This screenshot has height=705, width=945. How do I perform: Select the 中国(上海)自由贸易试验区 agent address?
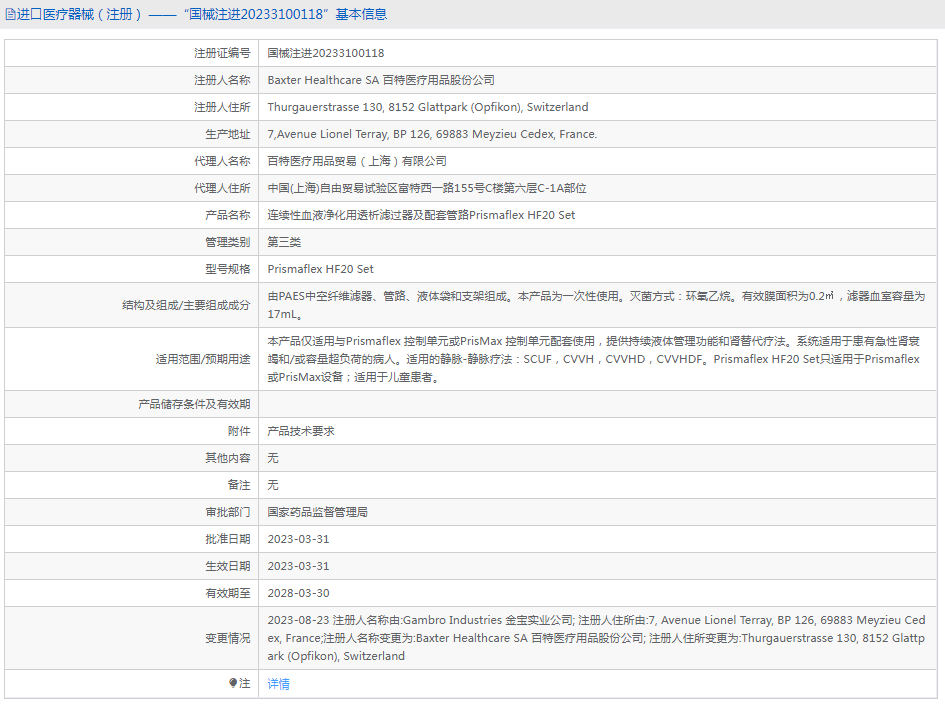(x=427, y=188)
